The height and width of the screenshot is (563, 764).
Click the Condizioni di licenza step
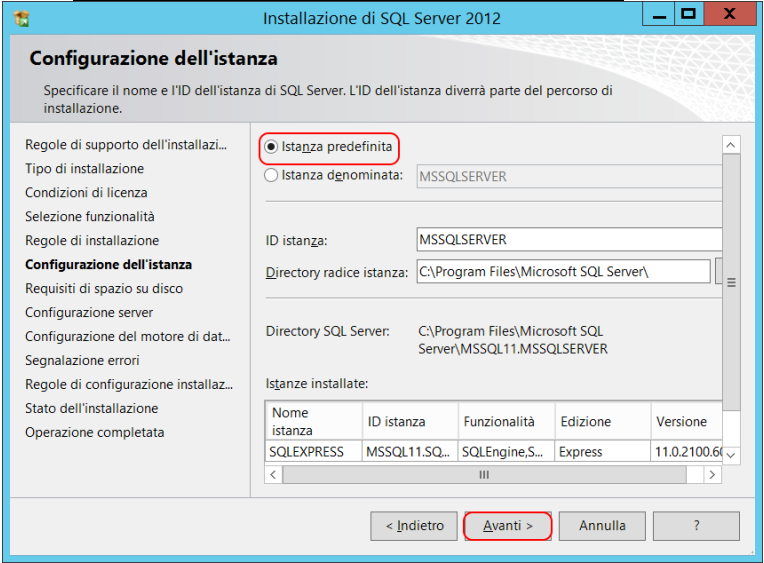(x=86, y=193)
